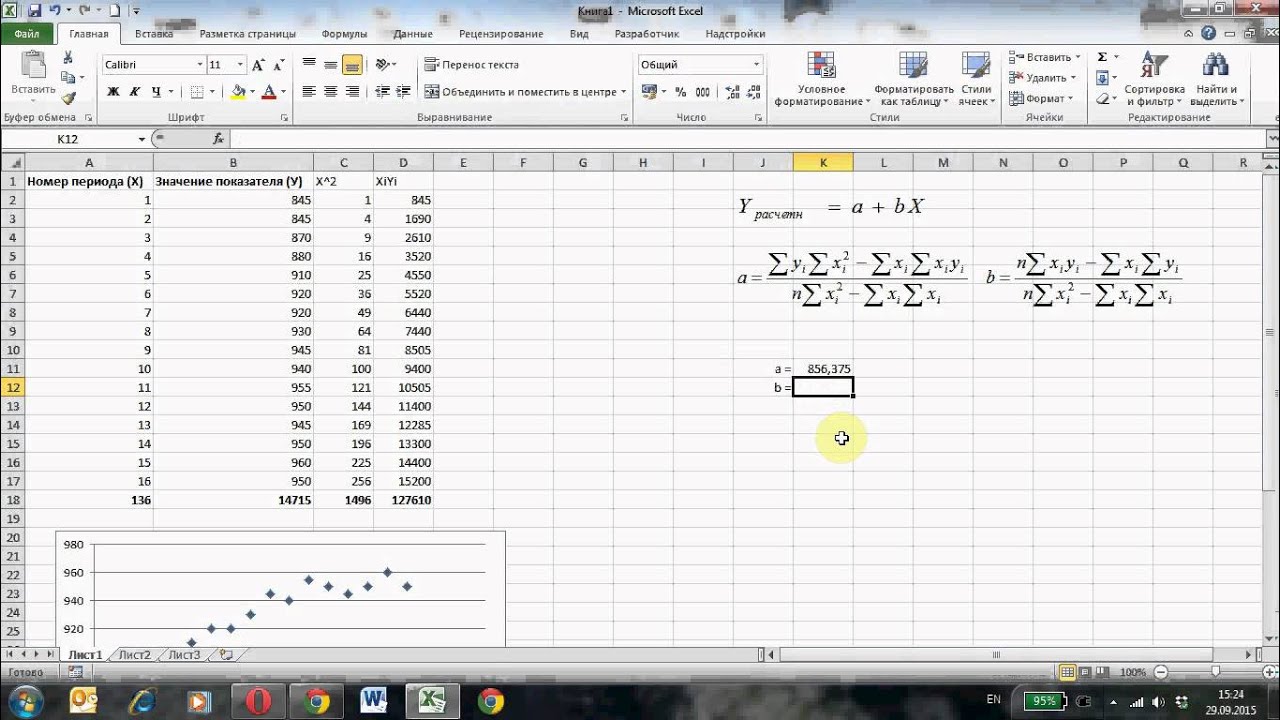1280x720 pixels.
Task: Cut selection with the scissors icon
Action: [68, 58]
